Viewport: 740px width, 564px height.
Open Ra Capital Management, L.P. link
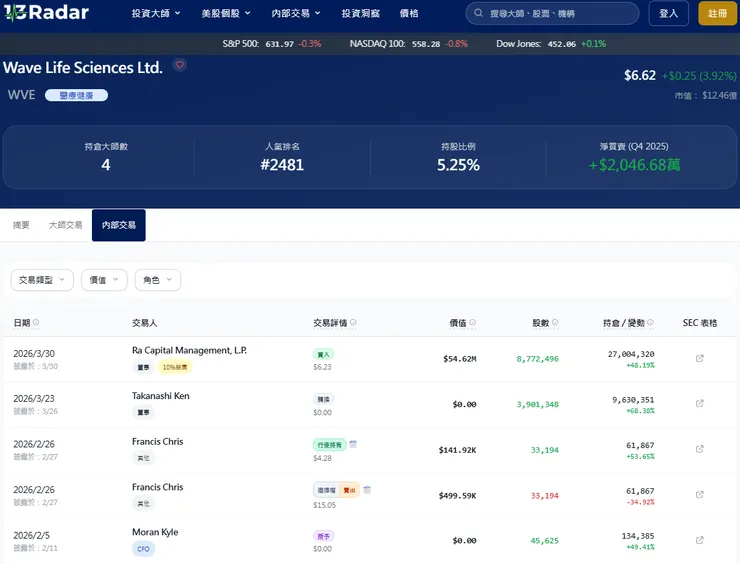click(189, 350)
